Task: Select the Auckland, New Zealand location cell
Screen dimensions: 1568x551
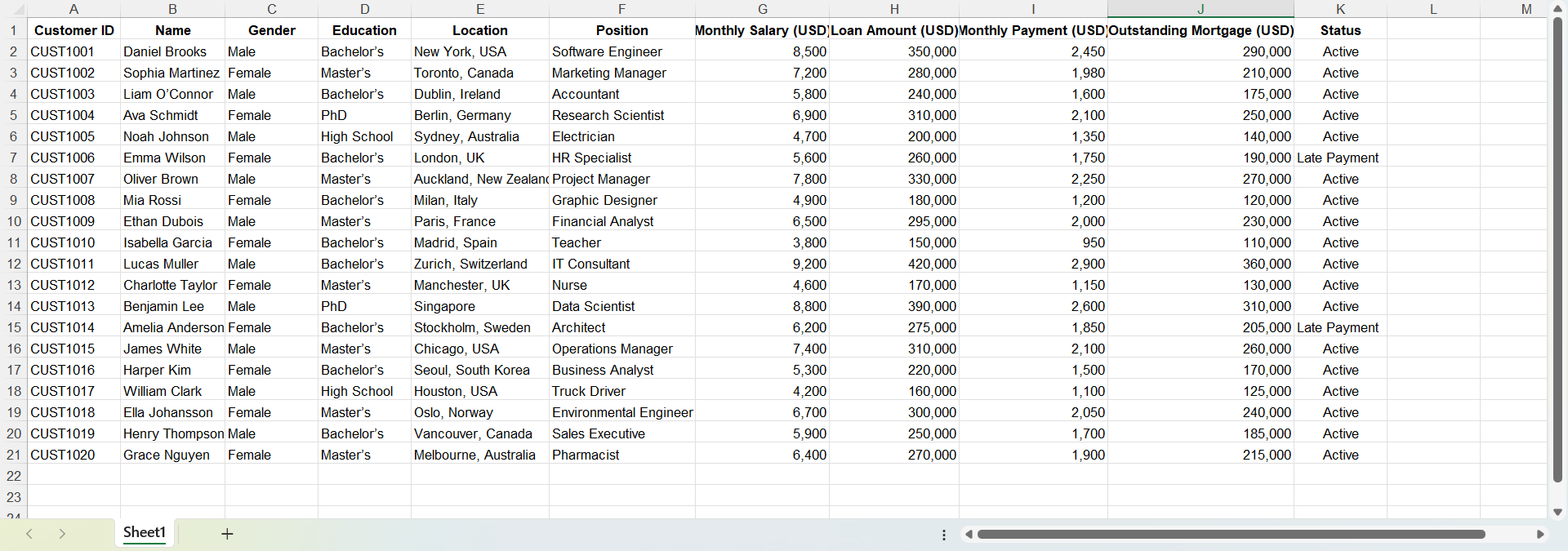Action: point(480,179)
